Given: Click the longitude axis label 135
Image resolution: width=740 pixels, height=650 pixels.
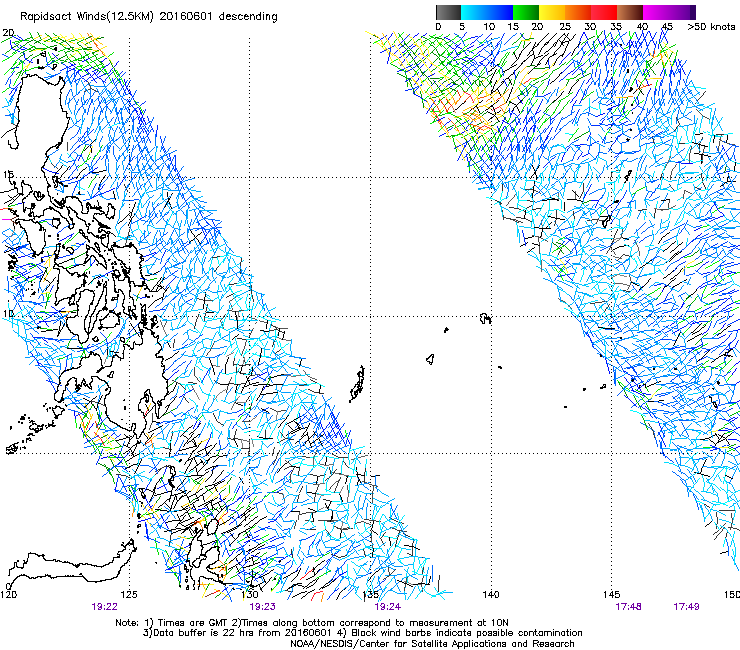Looking at the screenshot, I should click(x=370, y=594).
